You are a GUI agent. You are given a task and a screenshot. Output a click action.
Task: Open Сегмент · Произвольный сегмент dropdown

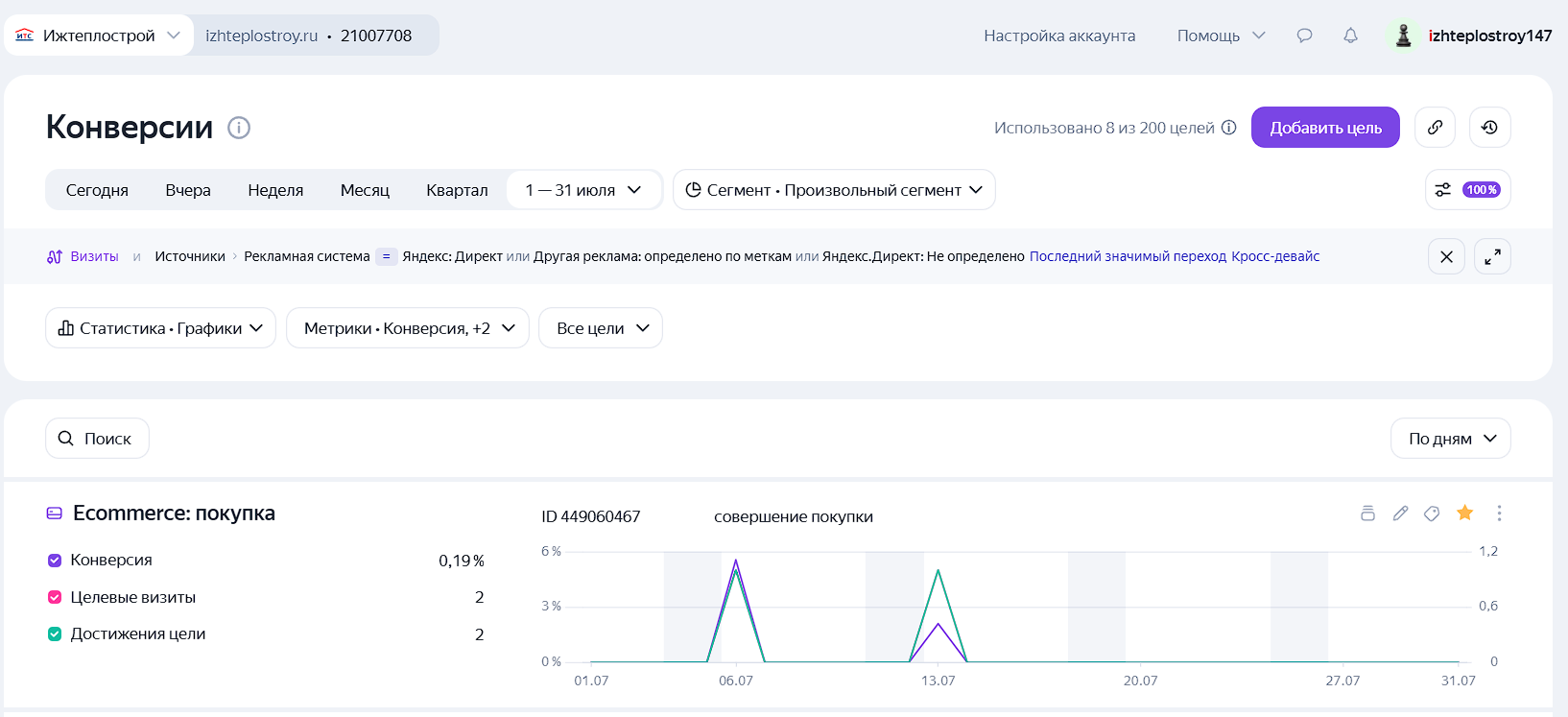tap(834, 190)
